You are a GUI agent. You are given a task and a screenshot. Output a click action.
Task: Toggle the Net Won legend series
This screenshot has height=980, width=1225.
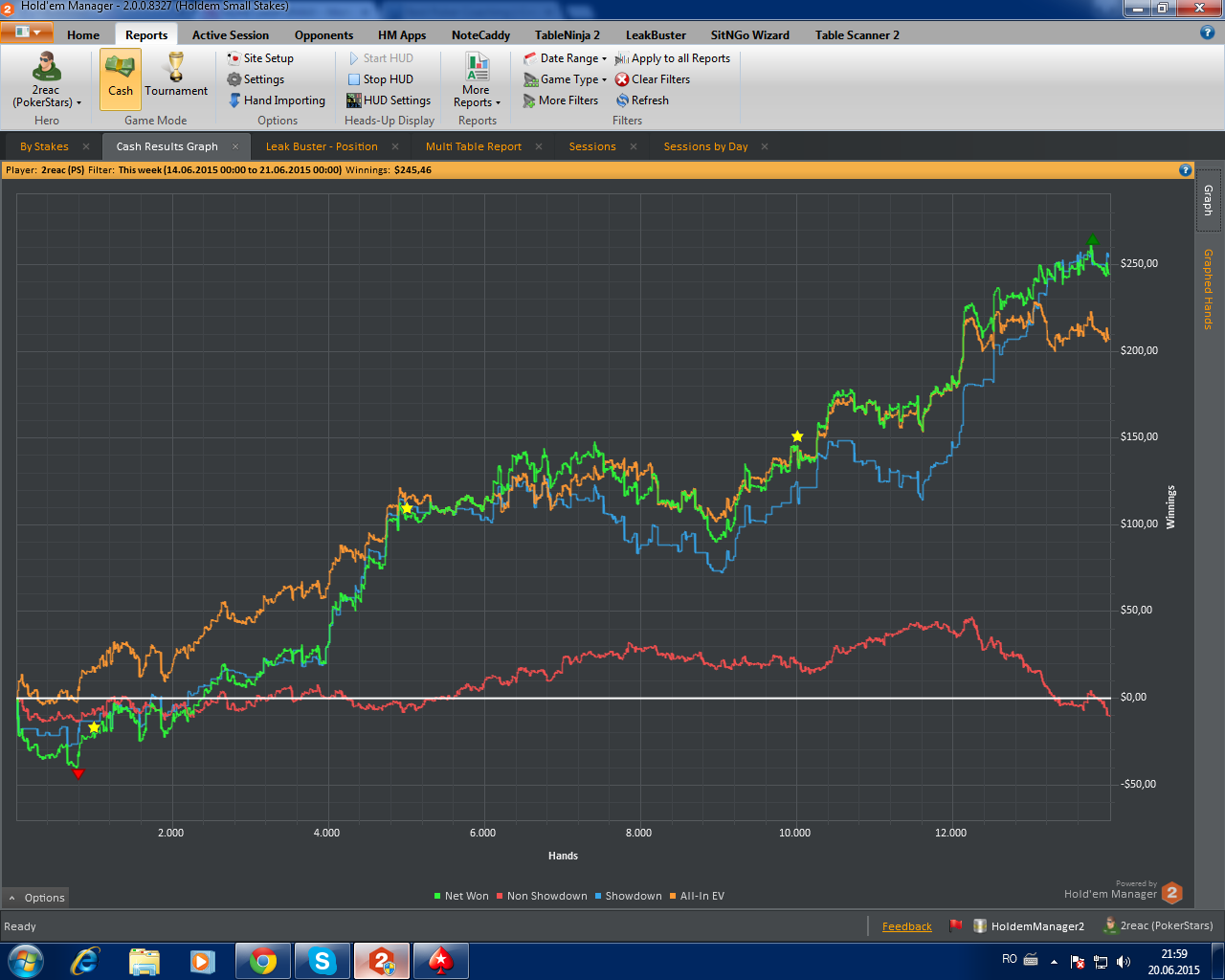[461, 897]
